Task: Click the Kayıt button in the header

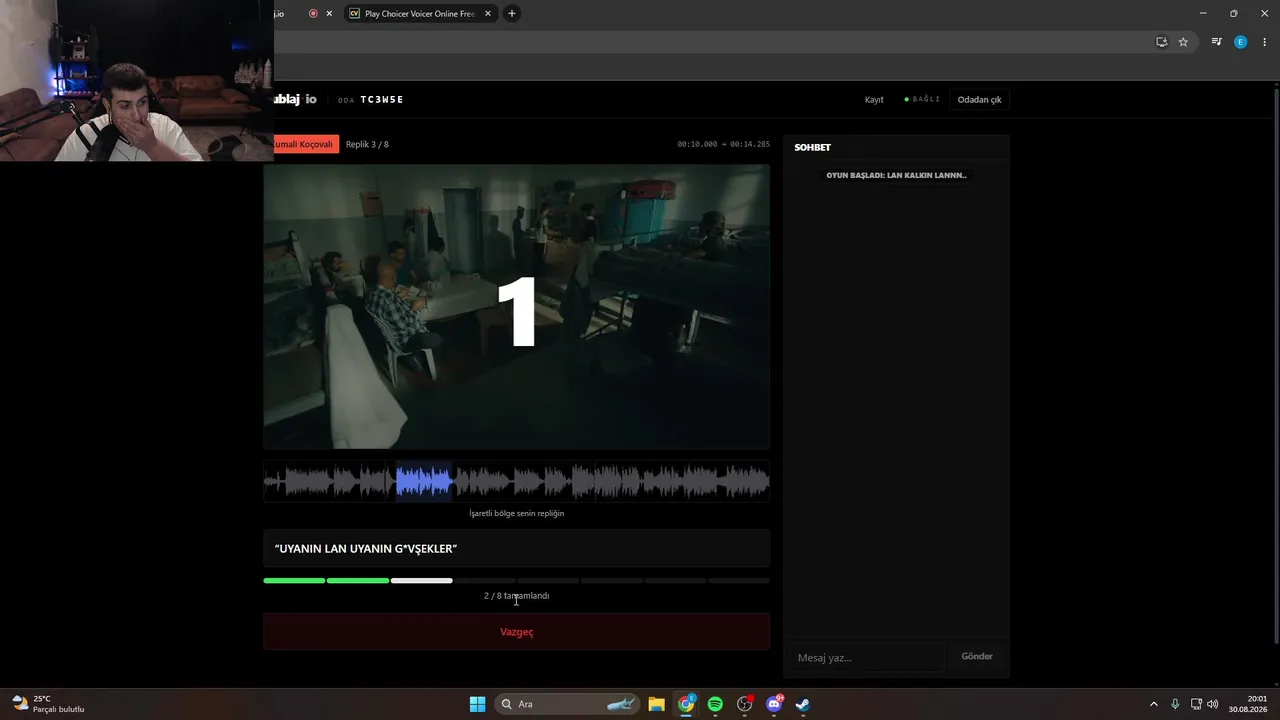Action: coord(874,100)
